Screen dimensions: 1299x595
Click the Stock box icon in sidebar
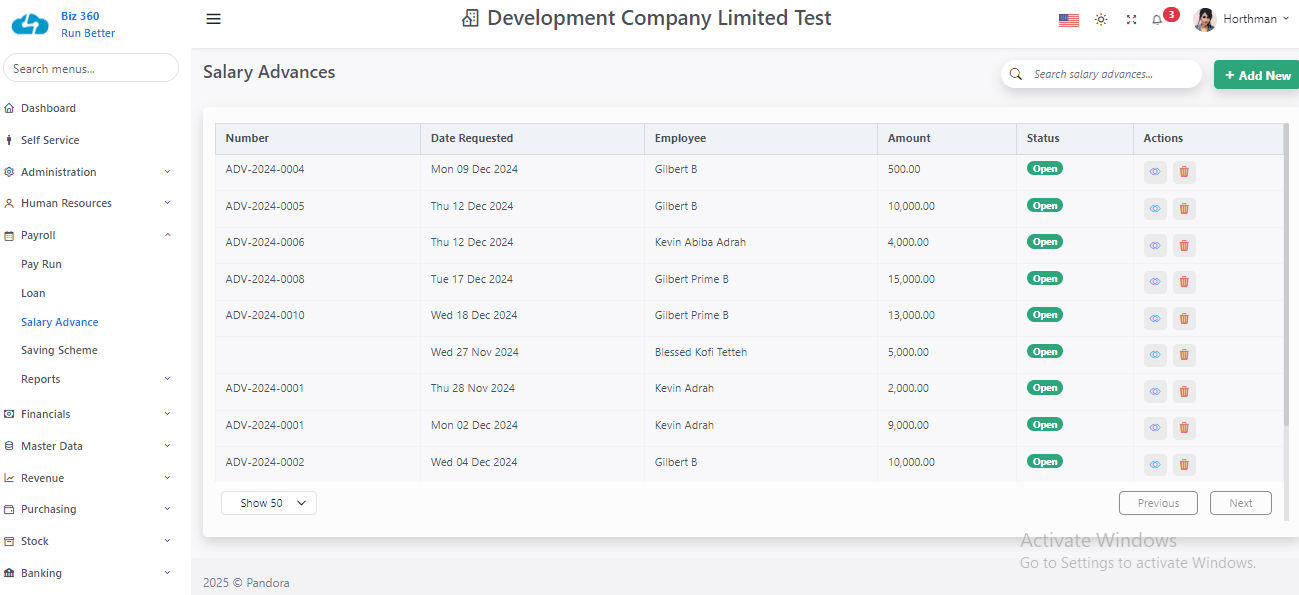[x=9, y=541]
